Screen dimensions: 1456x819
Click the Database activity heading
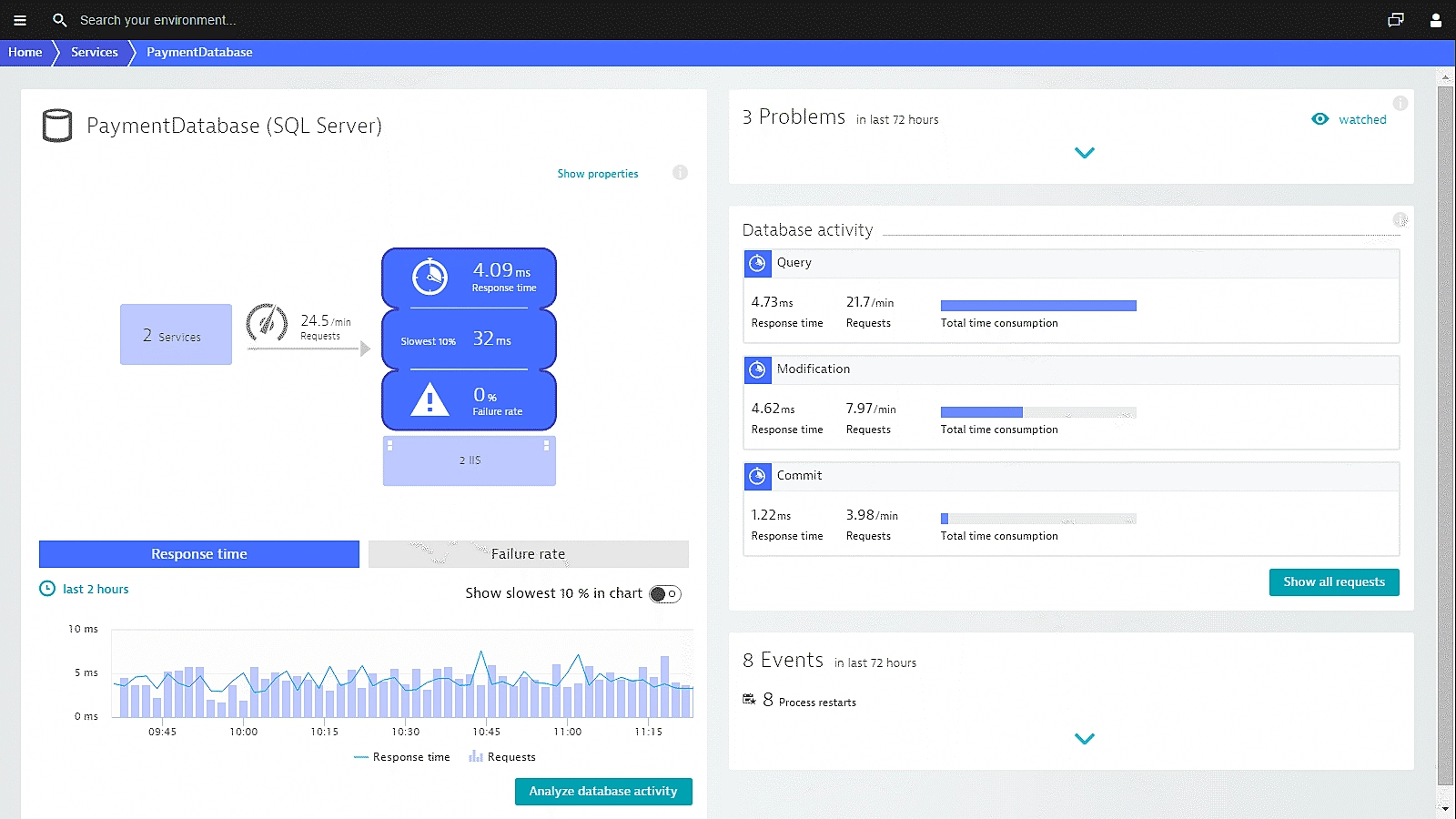pos(807,230)
